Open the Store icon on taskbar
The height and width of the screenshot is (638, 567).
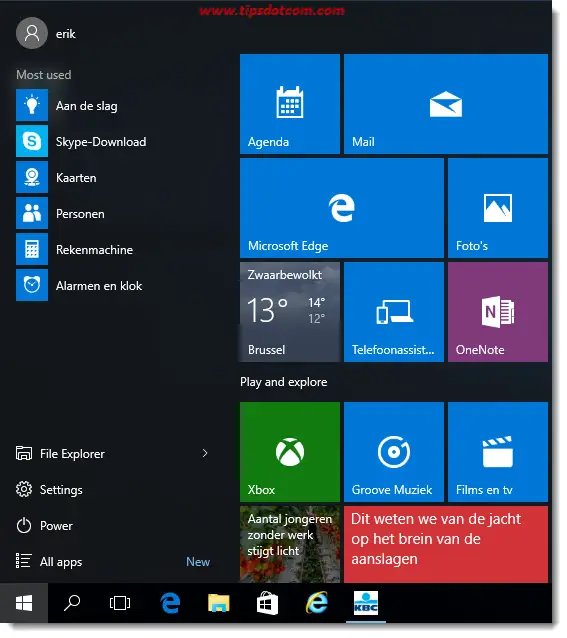pos(267,603)
